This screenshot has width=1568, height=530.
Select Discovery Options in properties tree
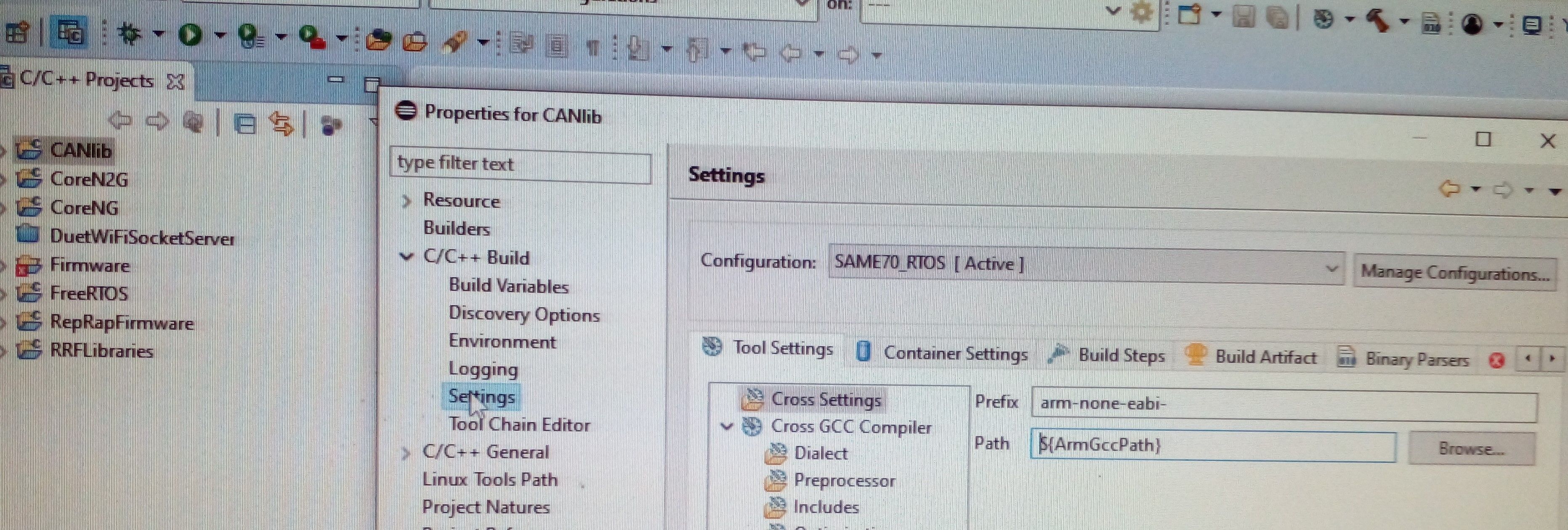coord(524,314)
